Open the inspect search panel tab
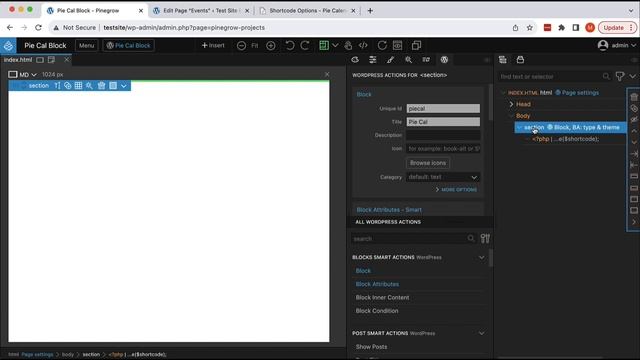Viewport: 640px width, 360px height. point(408,60)
